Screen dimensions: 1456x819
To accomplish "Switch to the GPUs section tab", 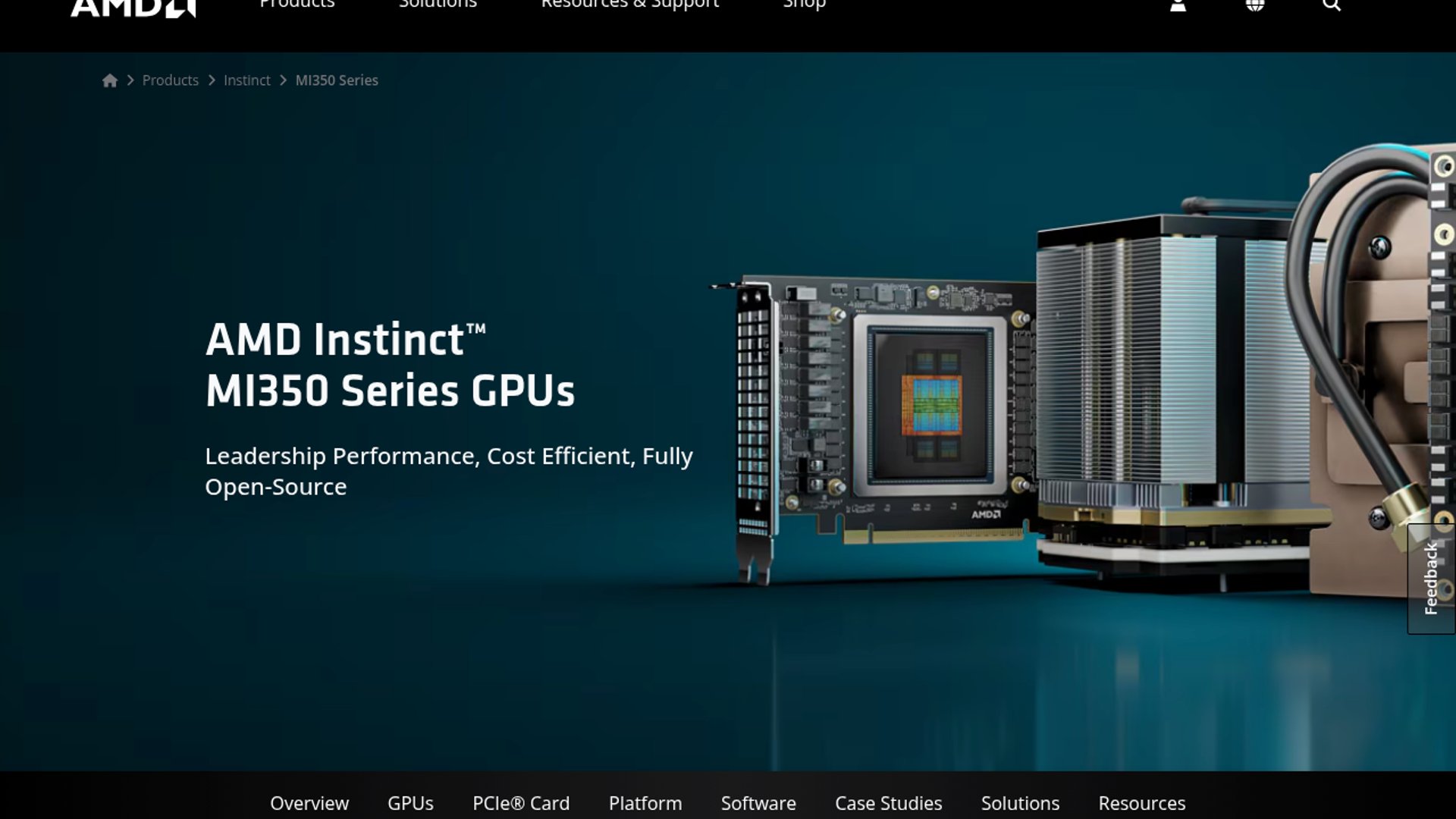I will 410,803.
